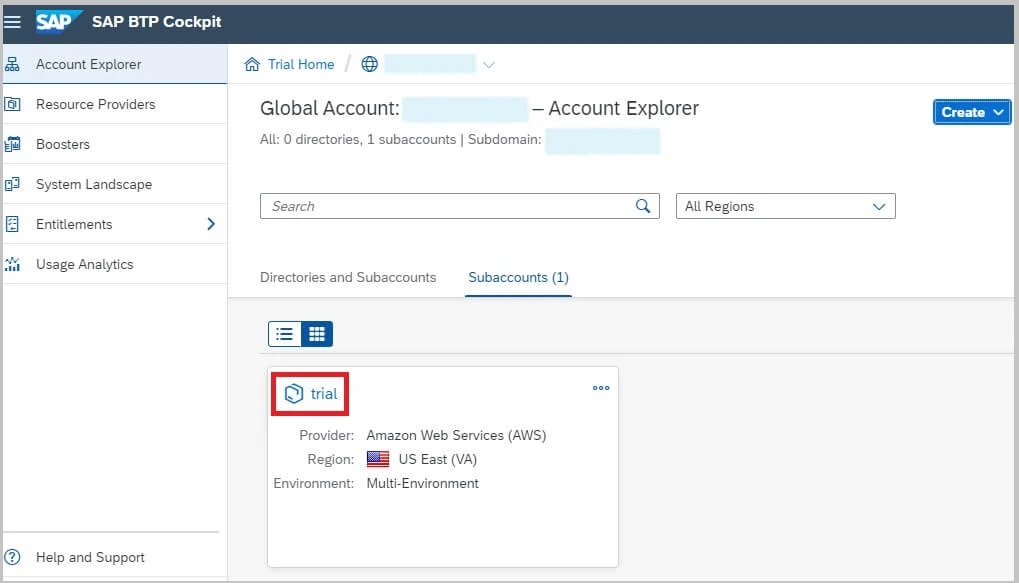Expand the Entitlements submenu arrow
This screenshot has height=583, width=1019.
point(211,224)
